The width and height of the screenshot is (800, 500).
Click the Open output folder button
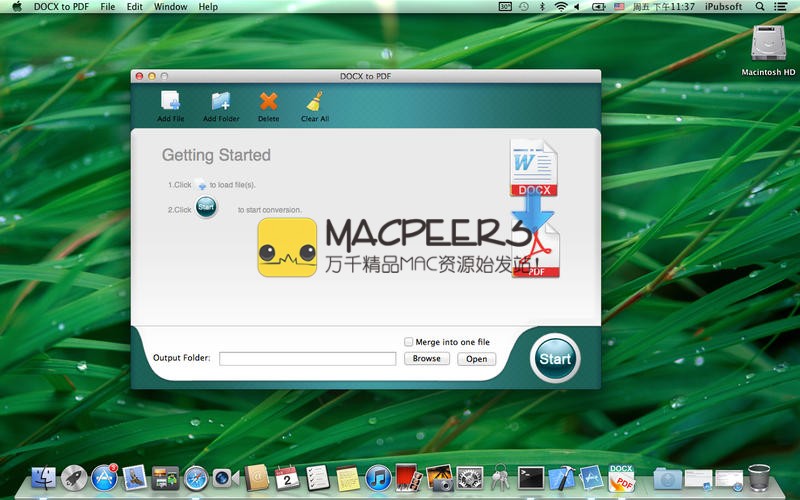[x=476, y=359]
